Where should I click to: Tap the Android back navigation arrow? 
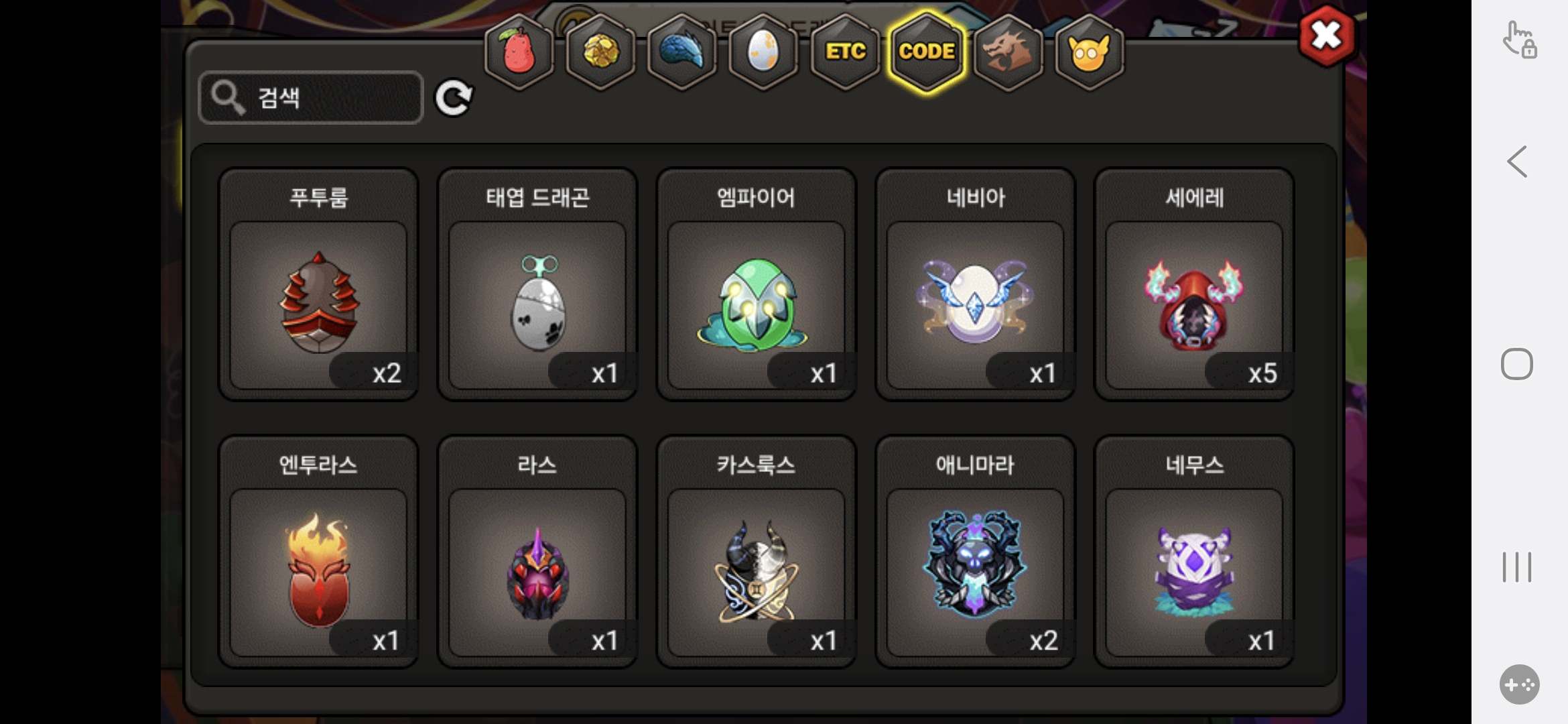click(1517, 162)
